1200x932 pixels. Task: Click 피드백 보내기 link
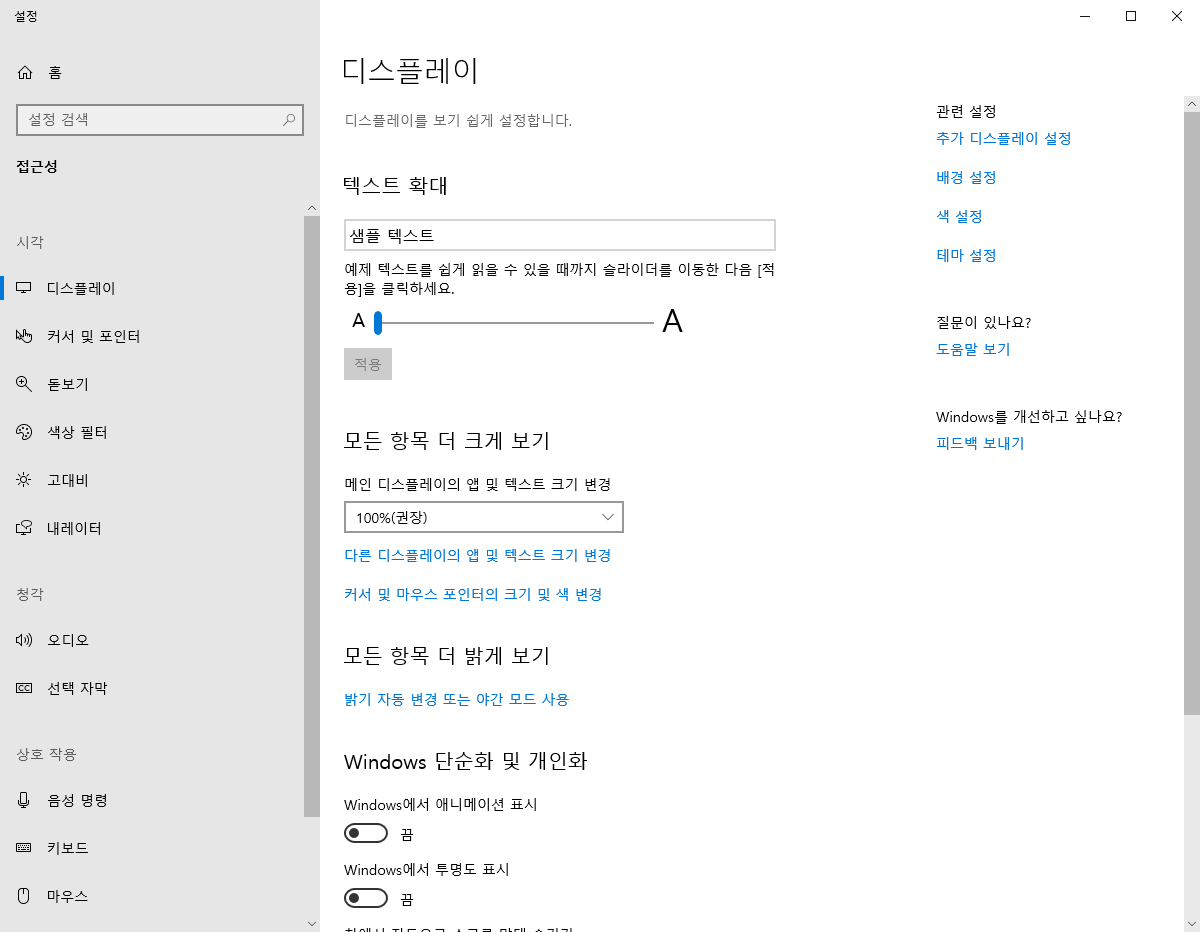click(x=979, y=442)
